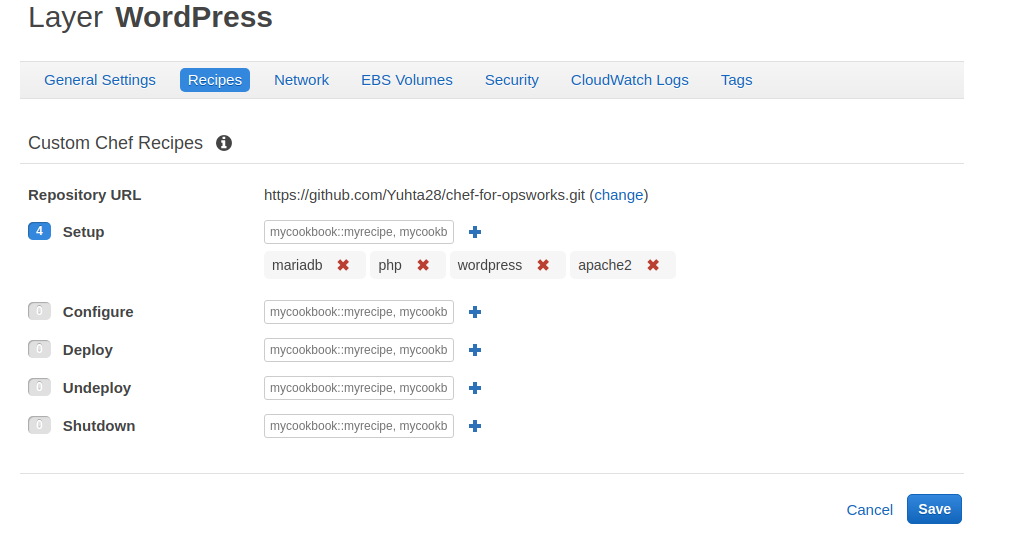Click the Setup label
The width and height of the screenshot is (1024, 559).
pyautogui.click(x=83, y=232)
